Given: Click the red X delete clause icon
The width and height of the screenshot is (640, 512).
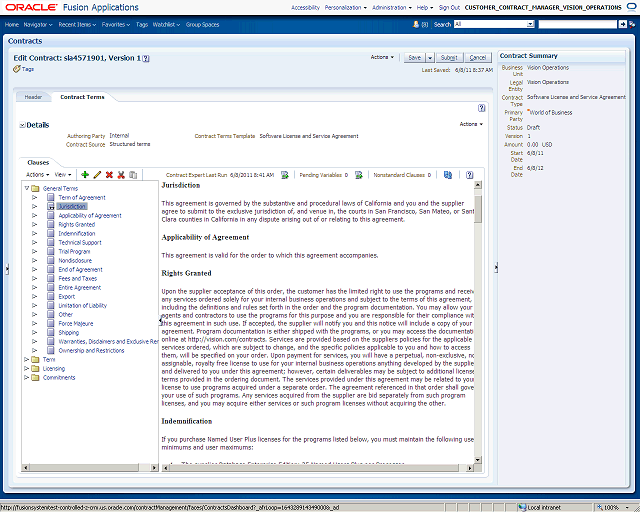Looking at the screenshot, I should (x=109, y=175).
